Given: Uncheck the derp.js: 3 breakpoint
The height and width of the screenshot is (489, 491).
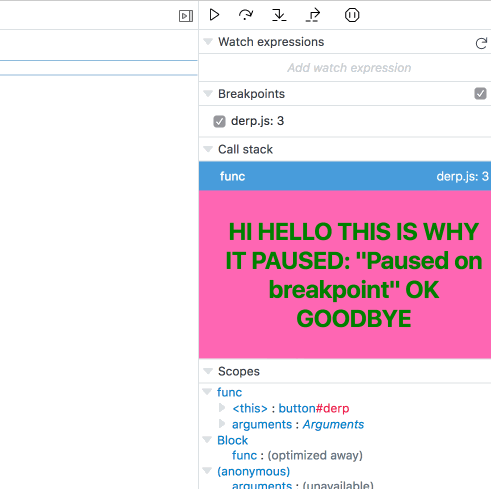Looking at the screenshot, I should point(219,121).
